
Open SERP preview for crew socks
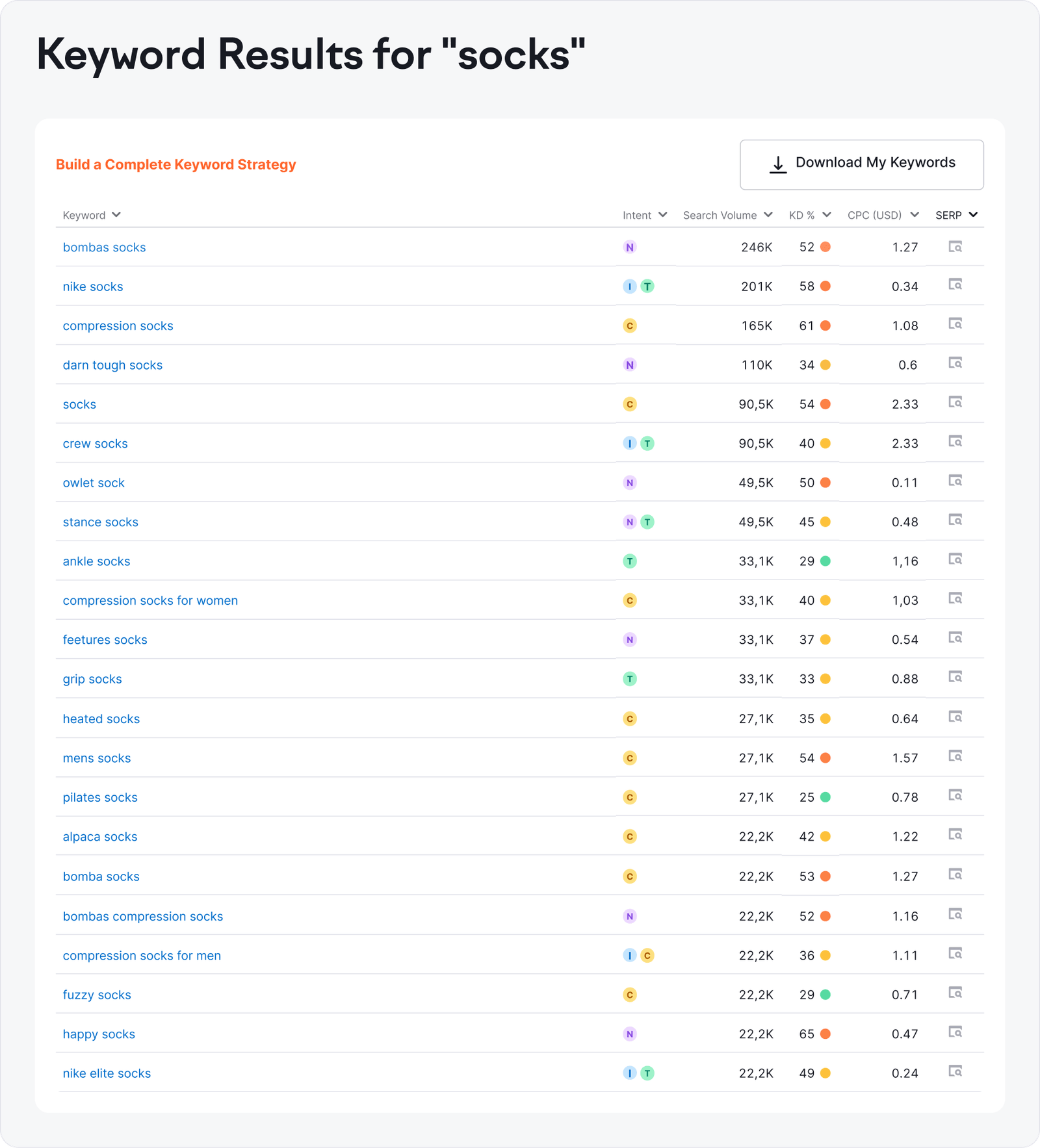click(x=955, y=442)
